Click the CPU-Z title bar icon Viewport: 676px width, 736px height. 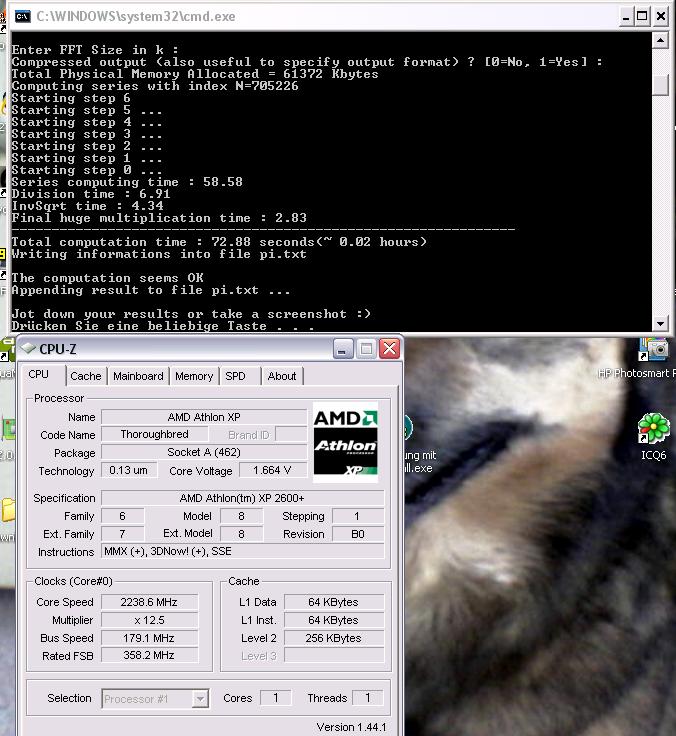click(x=28, y=348)
